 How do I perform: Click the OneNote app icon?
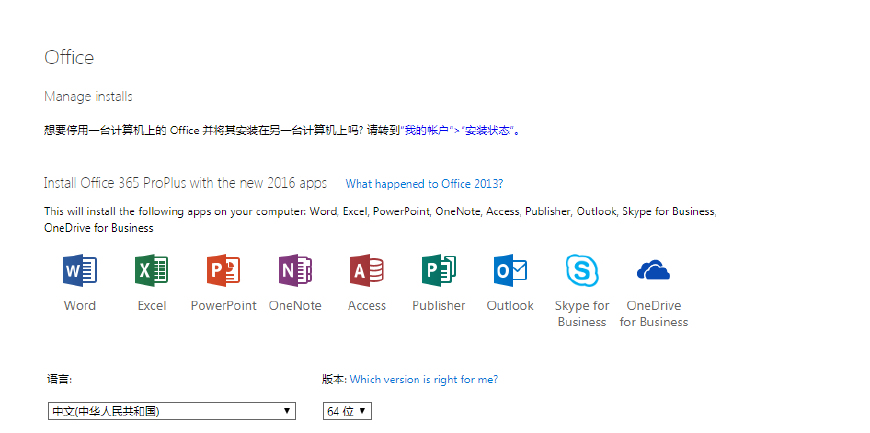[x=295, y=270]
